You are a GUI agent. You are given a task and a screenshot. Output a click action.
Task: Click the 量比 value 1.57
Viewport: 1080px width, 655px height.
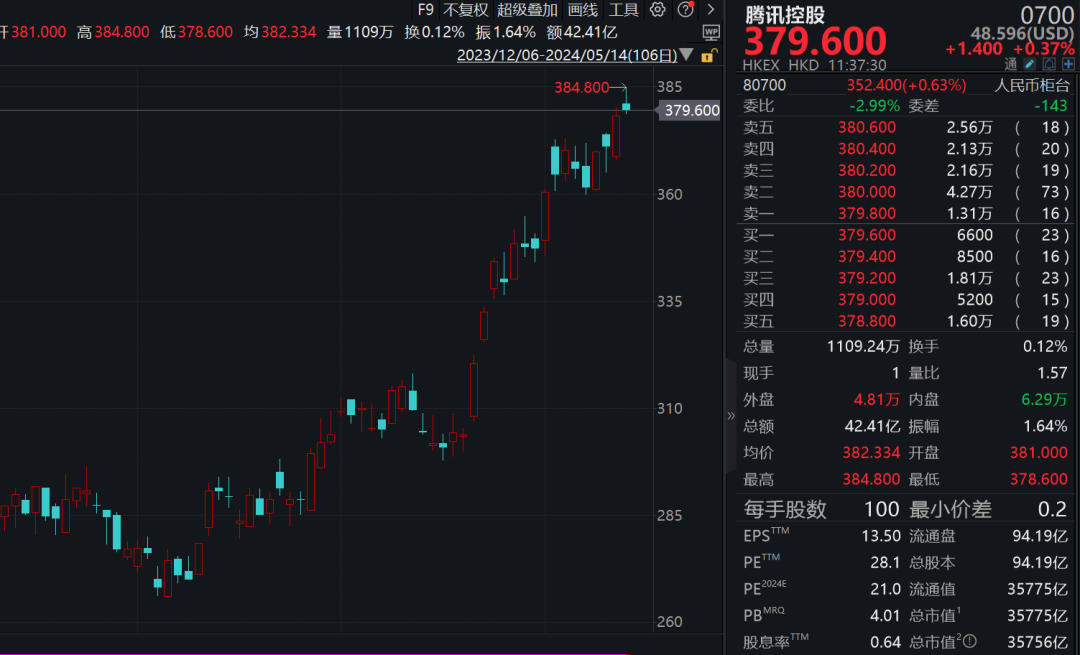(1052, 373)
